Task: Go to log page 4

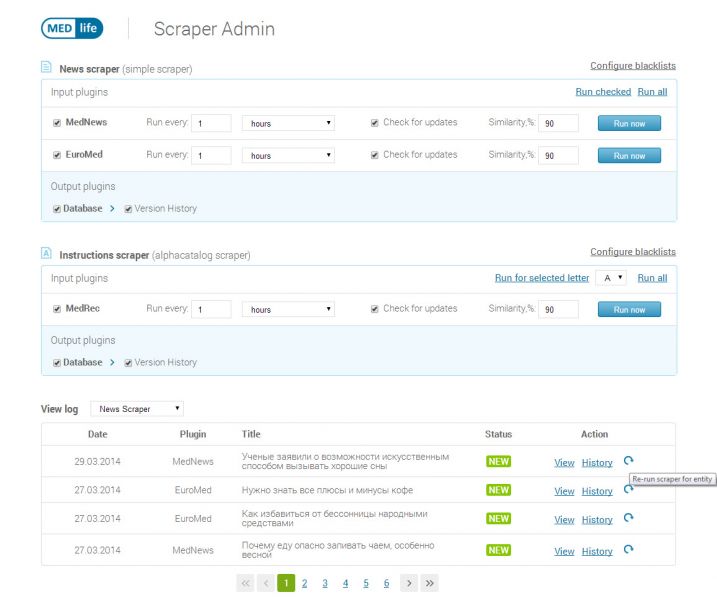Action: pyautogui.click(x=345, y=583)
